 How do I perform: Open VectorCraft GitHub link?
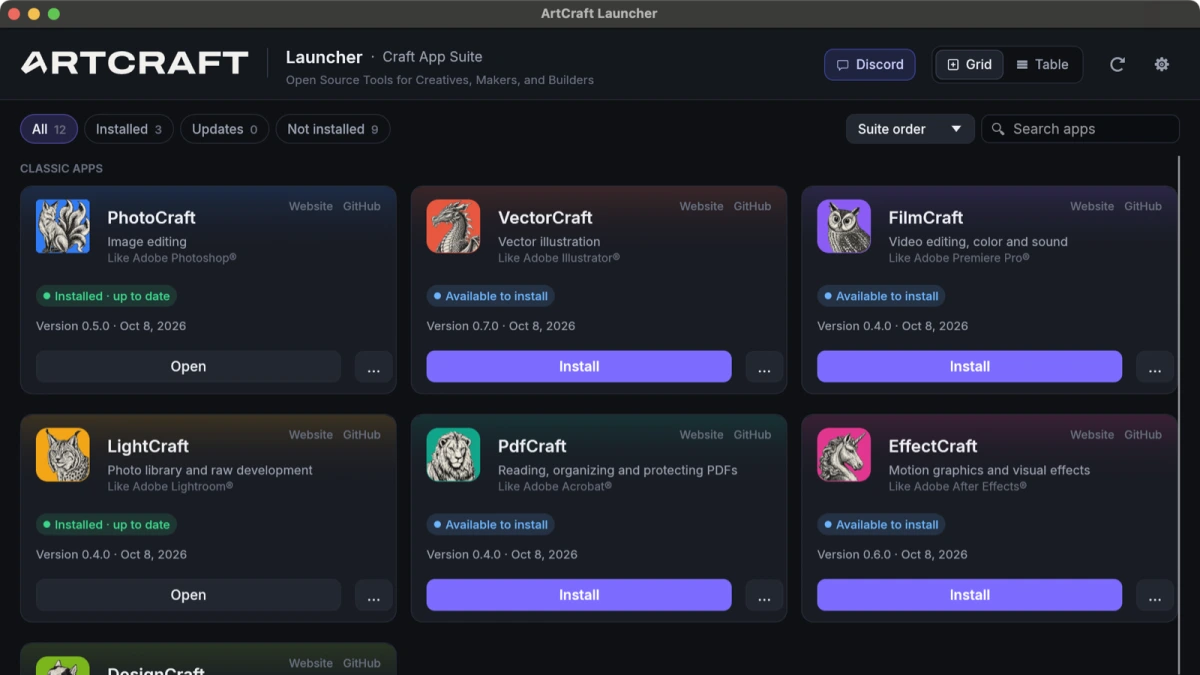pos(752,206)
